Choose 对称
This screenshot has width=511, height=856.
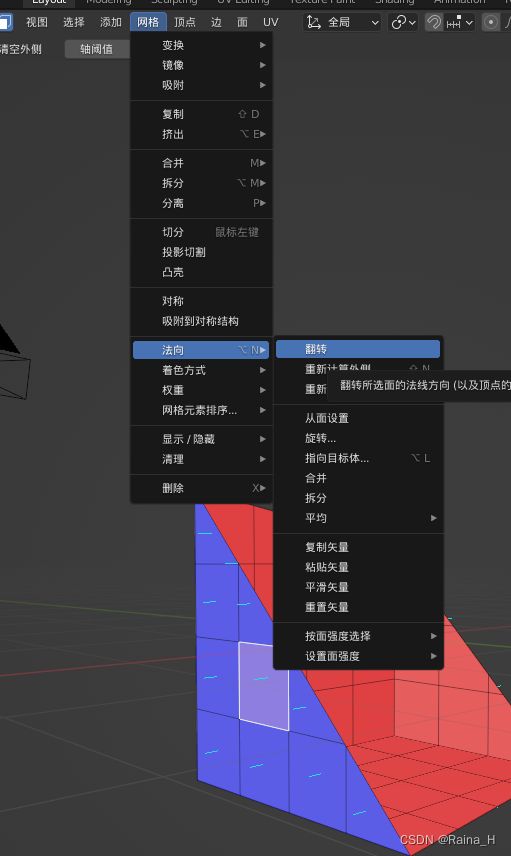pos(201,301)
